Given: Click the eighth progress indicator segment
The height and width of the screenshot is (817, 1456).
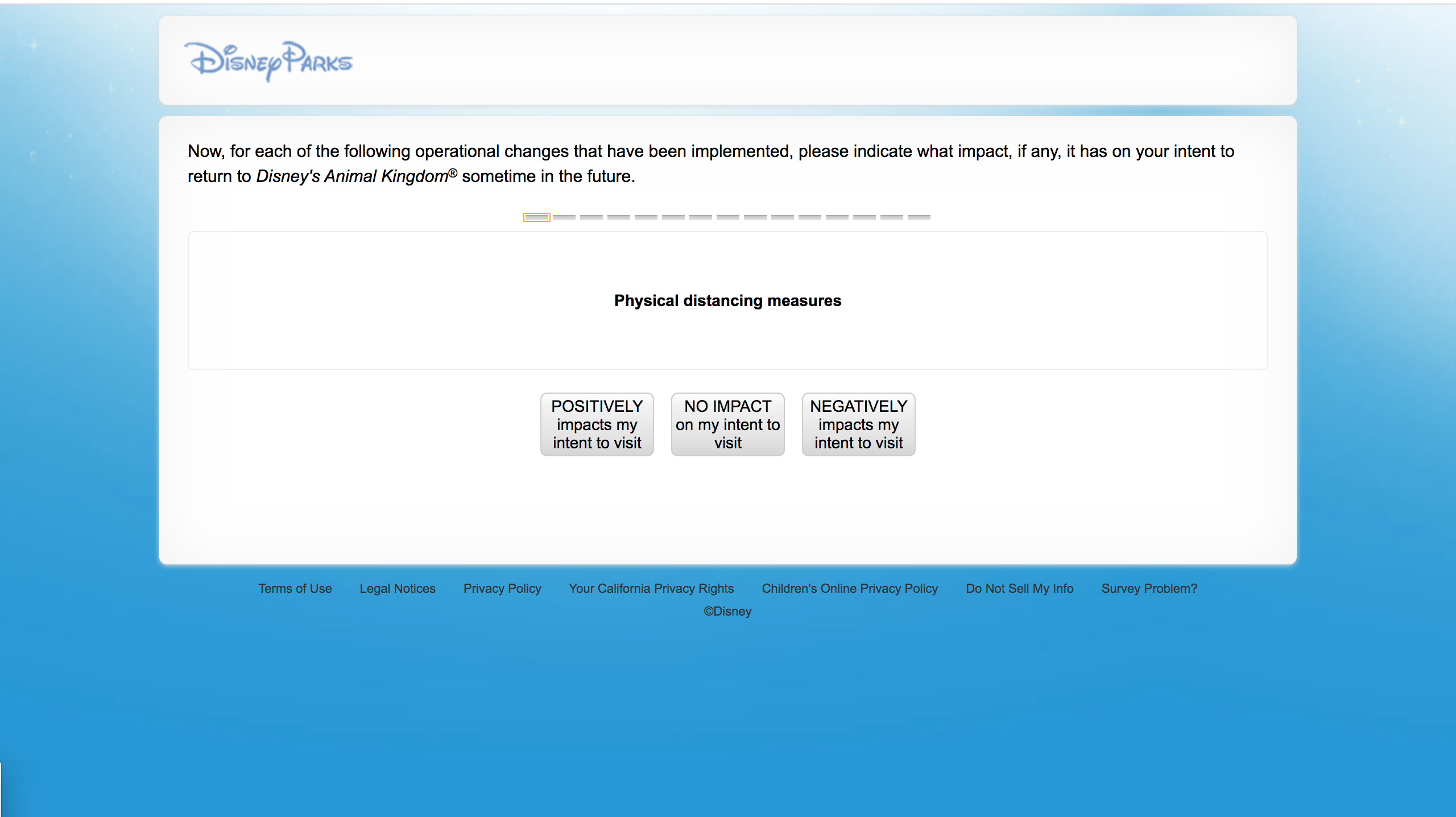Looking at the screenshot, I should [x=728, y=217].
